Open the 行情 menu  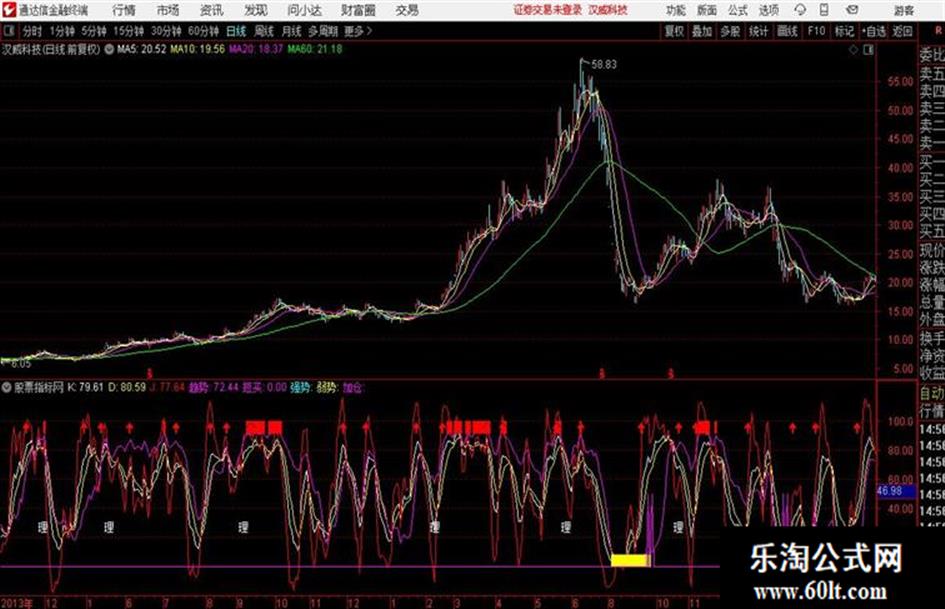click(124, 10)
